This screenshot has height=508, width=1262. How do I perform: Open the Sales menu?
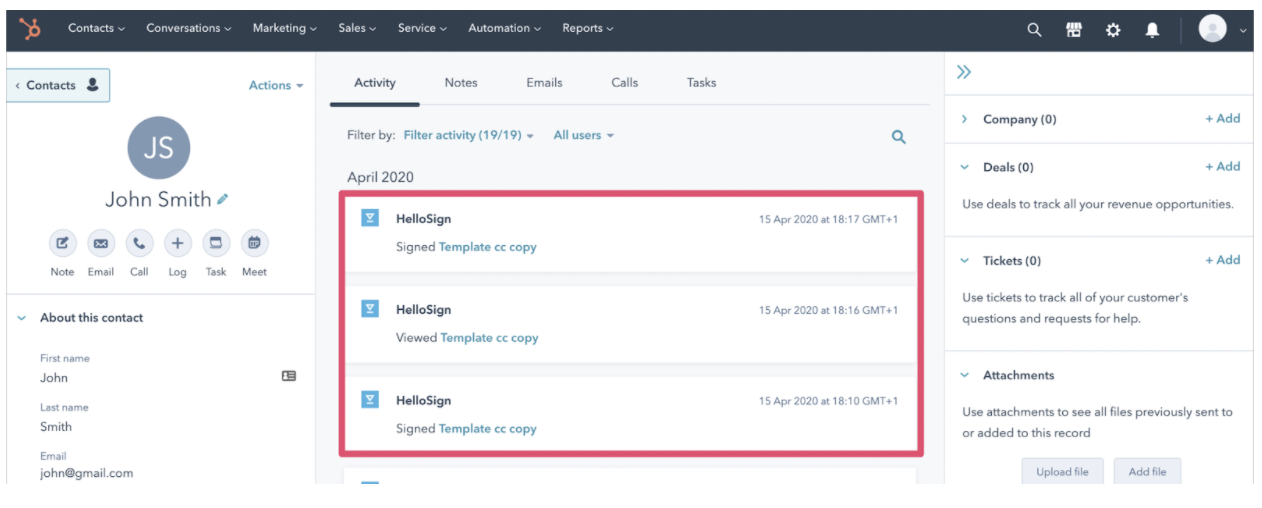click(x=357, y=28)
